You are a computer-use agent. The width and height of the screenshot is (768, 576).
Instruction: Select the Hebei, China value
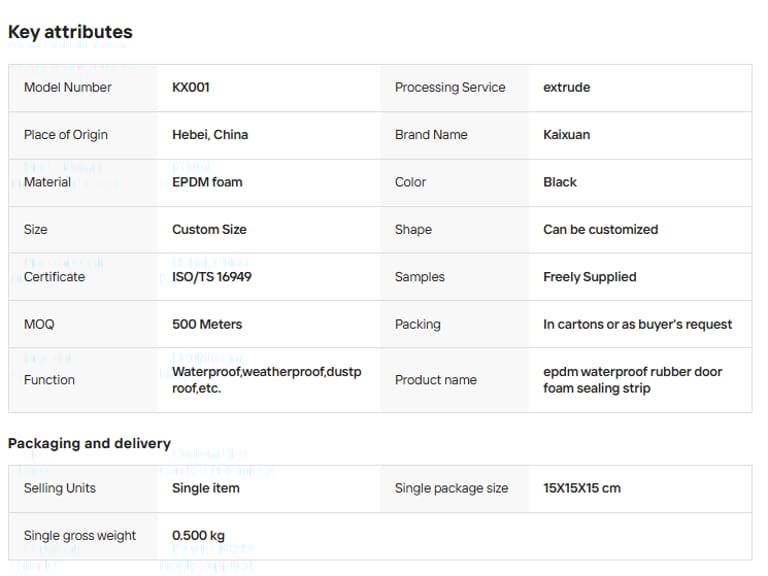tap(210, 135)
